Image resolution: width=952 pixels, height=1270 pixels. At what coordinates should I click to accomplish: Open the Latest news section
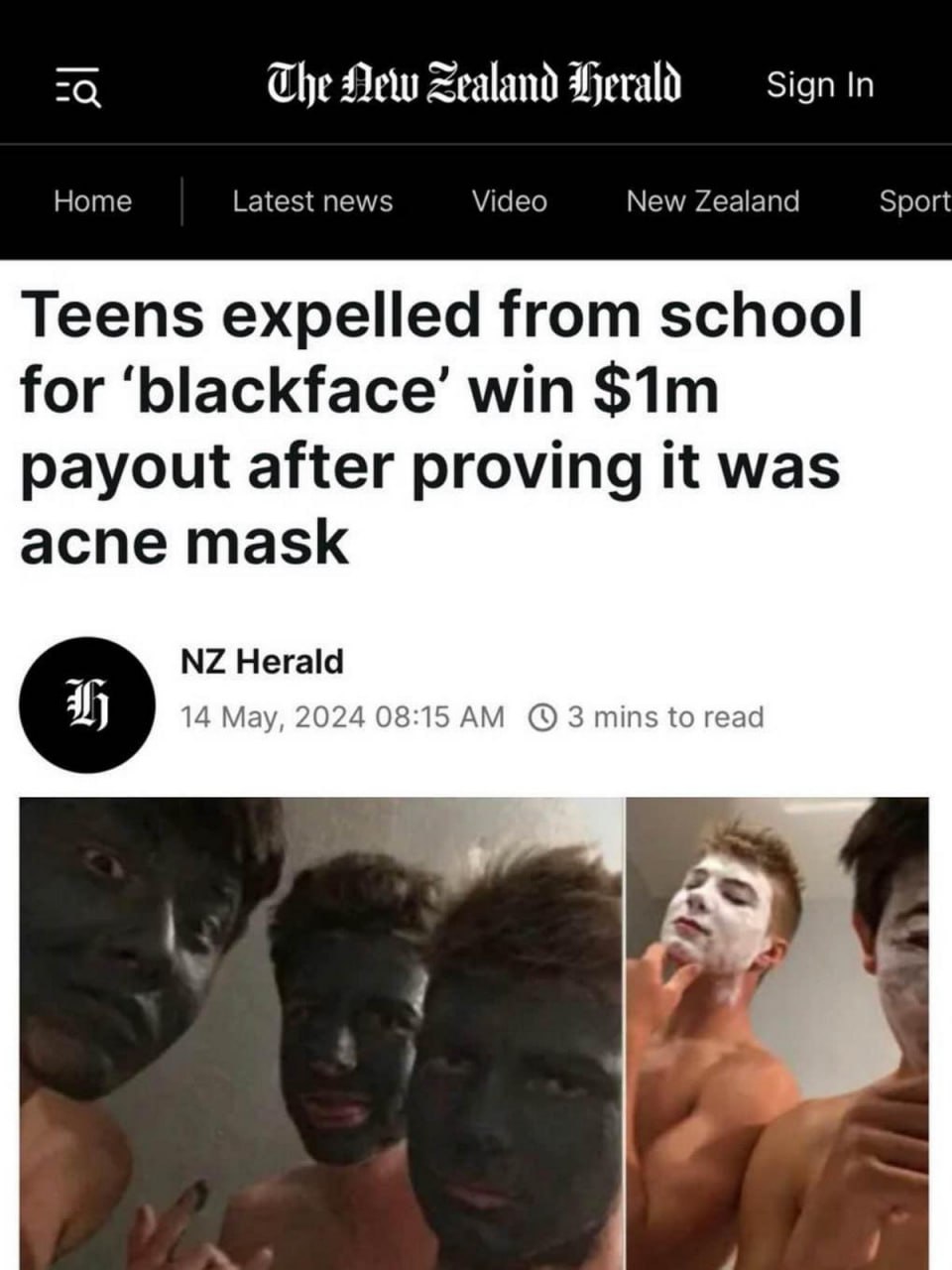(312, 201)
